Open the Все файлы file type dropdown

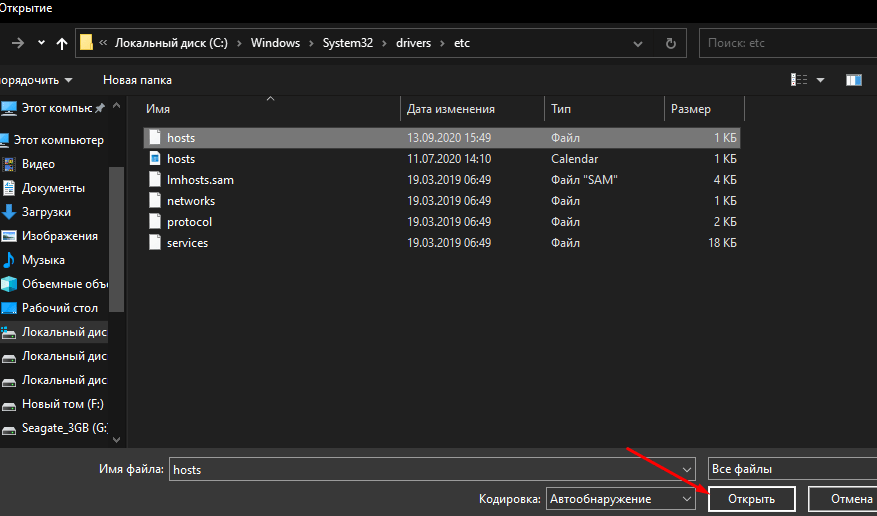click(x=790, y=469)
